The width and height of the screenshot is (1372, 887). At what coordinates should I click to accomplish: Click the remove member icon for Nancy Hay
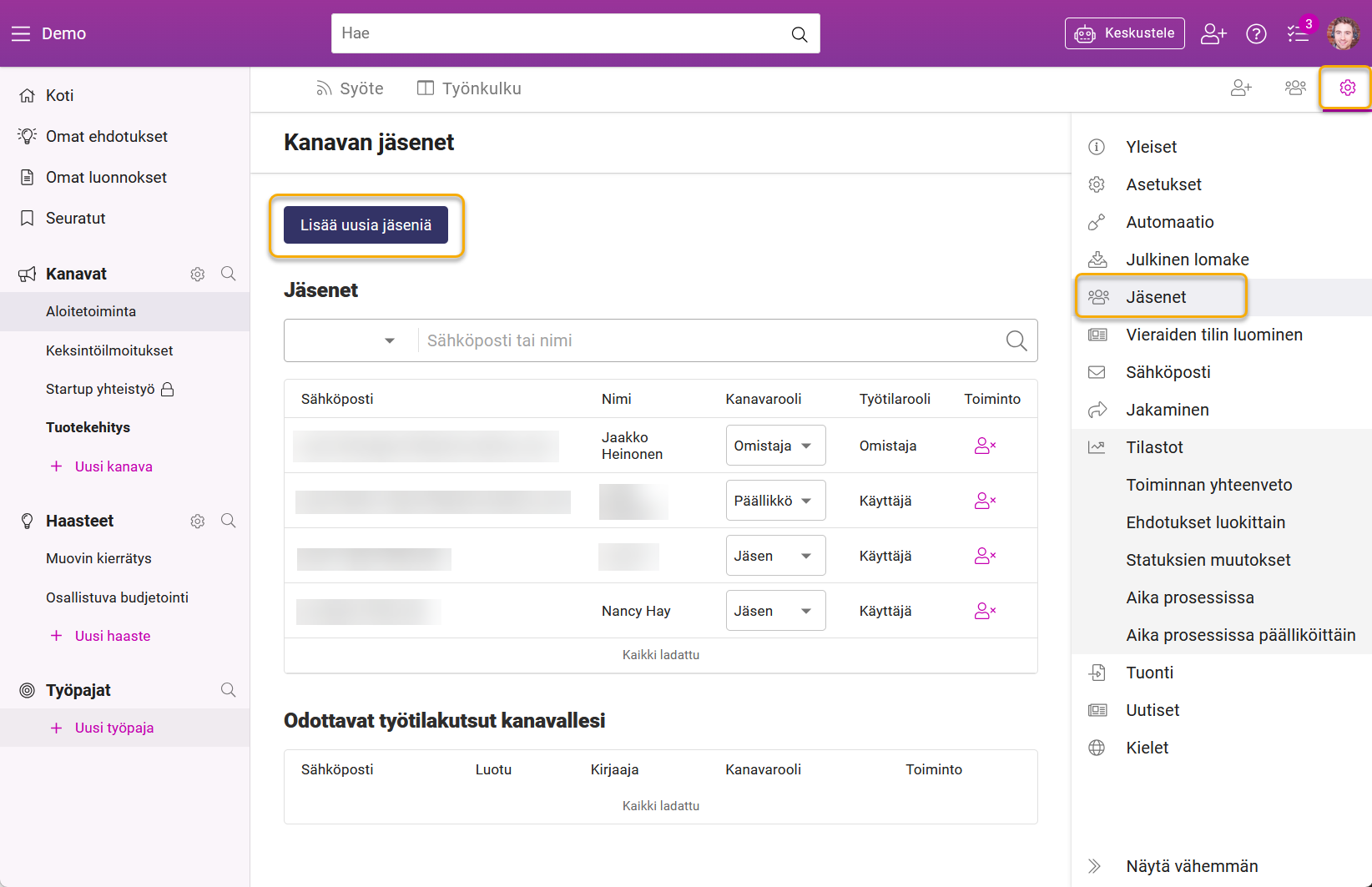[x=985, y=611]
